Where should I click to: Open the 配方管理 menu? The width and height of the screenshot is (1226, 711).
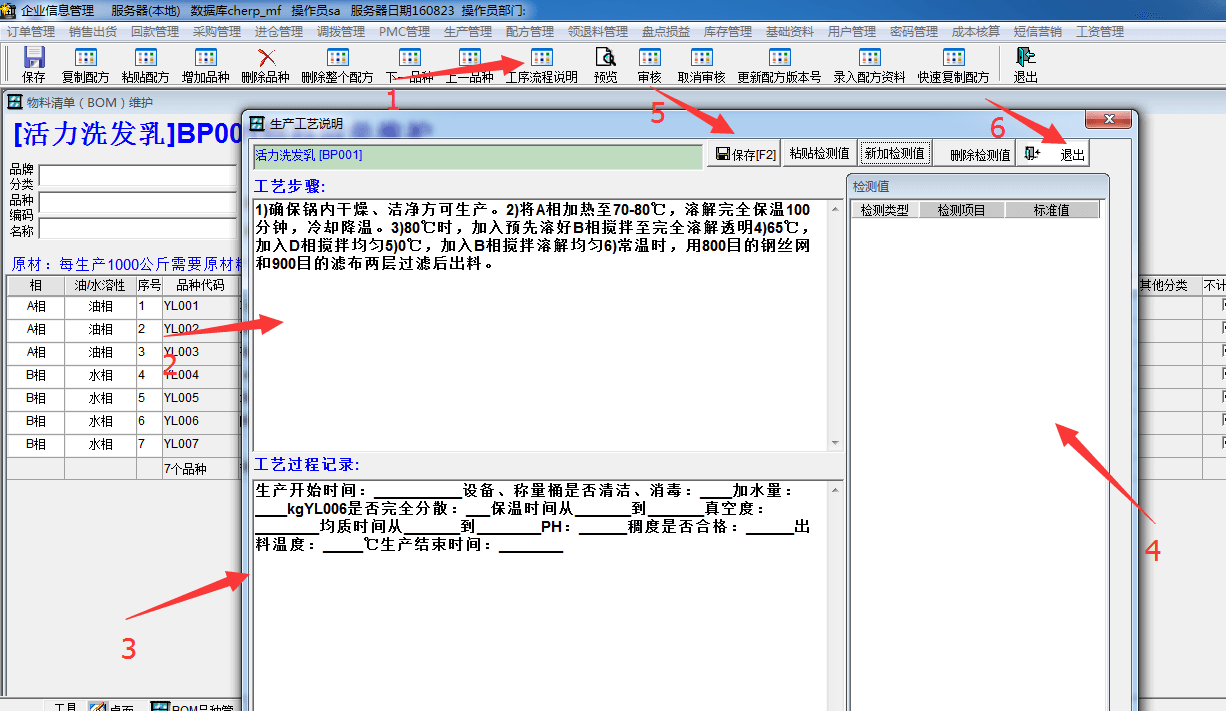(x=529, y=31)
